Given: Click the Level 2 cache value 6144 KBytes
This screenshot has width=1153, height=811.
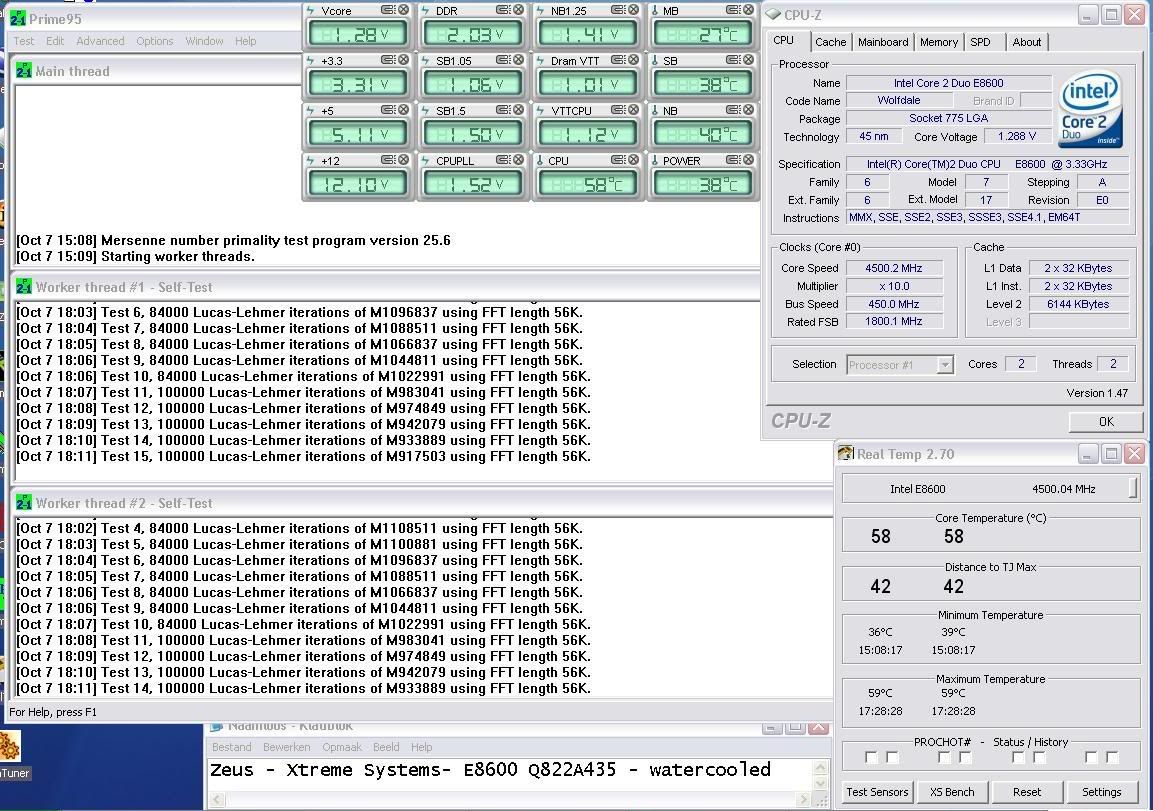Looking at the screenshot, I should click(1078, 304).
